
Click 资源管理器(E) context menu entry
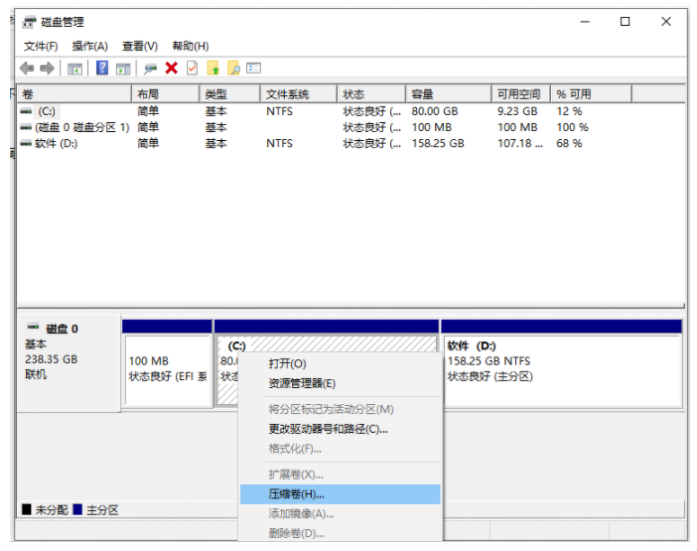[x=302, y=383]
